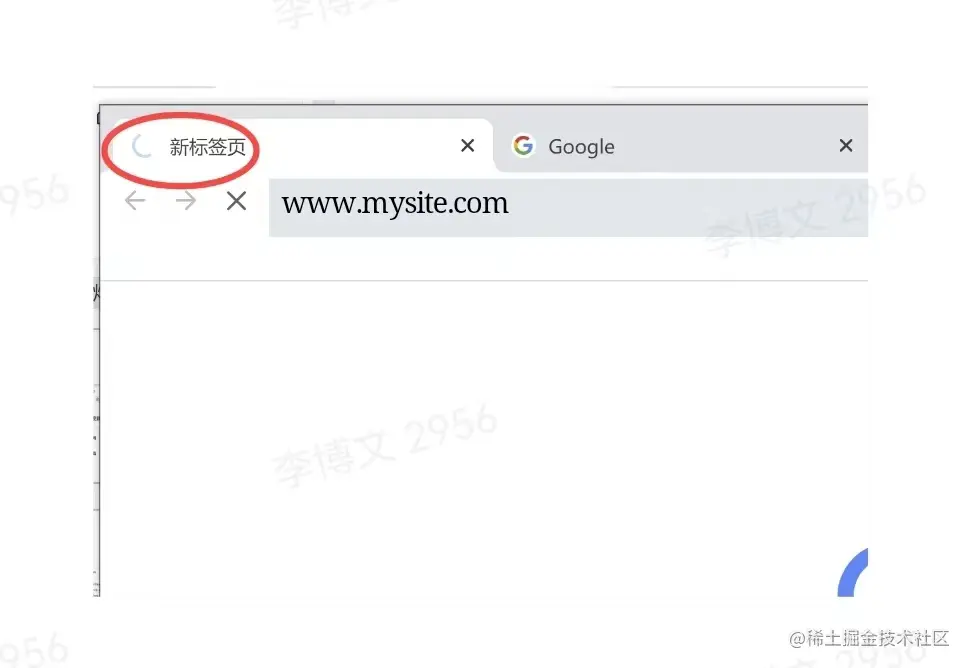969x668 pixels.
Task: Go forward using the right arrow button
Action: (185, 201)
